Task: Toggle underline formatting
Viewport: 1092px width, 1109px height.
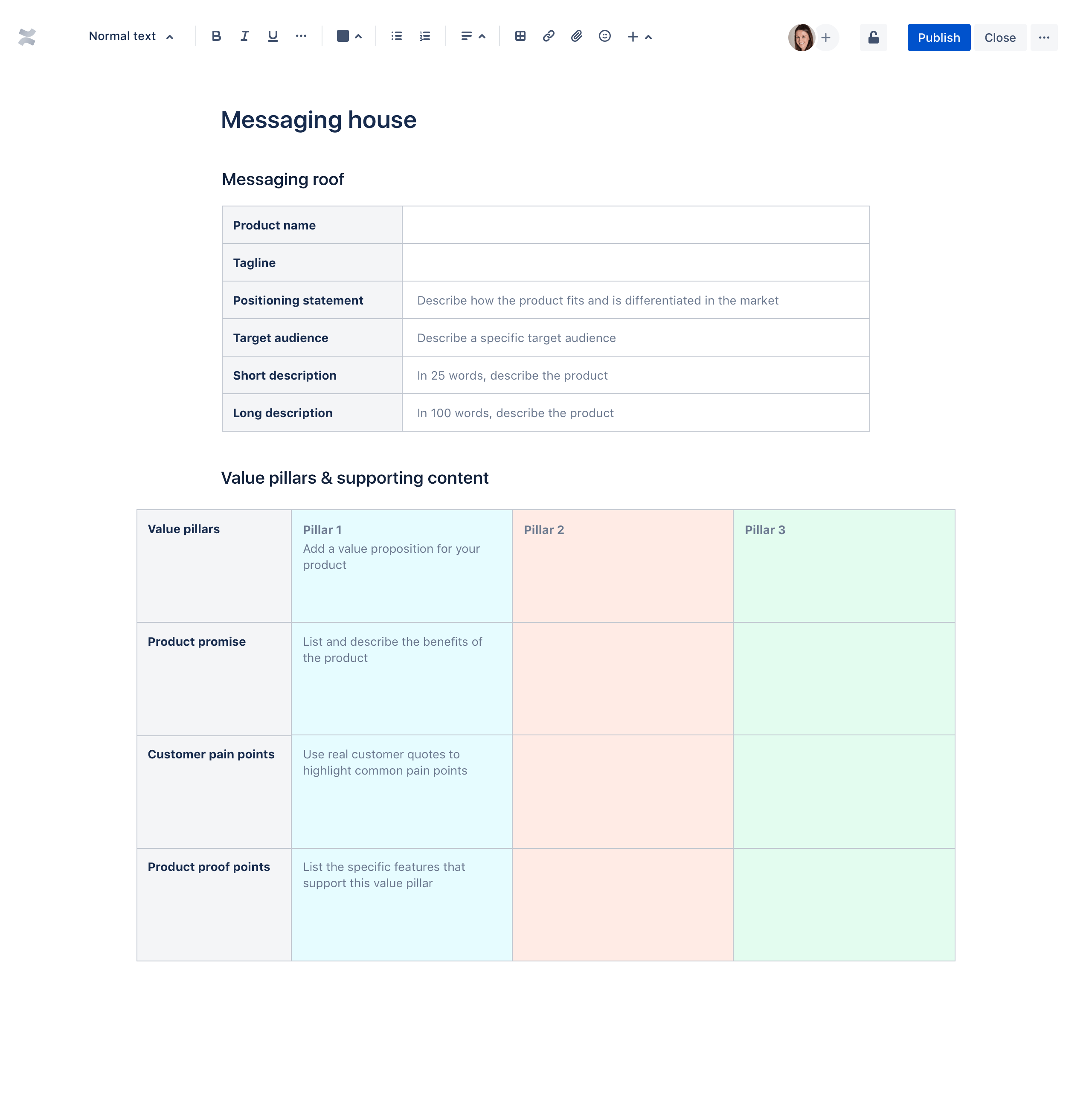Action: 273,35
